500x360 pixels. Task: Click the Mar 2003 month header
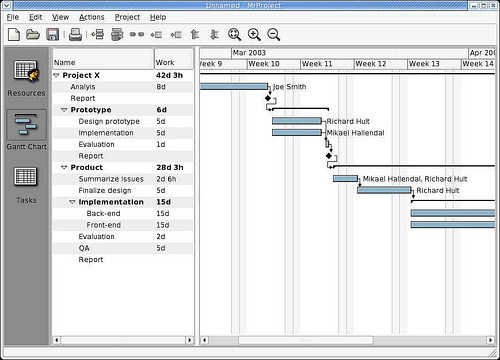(x=350, y=53)
